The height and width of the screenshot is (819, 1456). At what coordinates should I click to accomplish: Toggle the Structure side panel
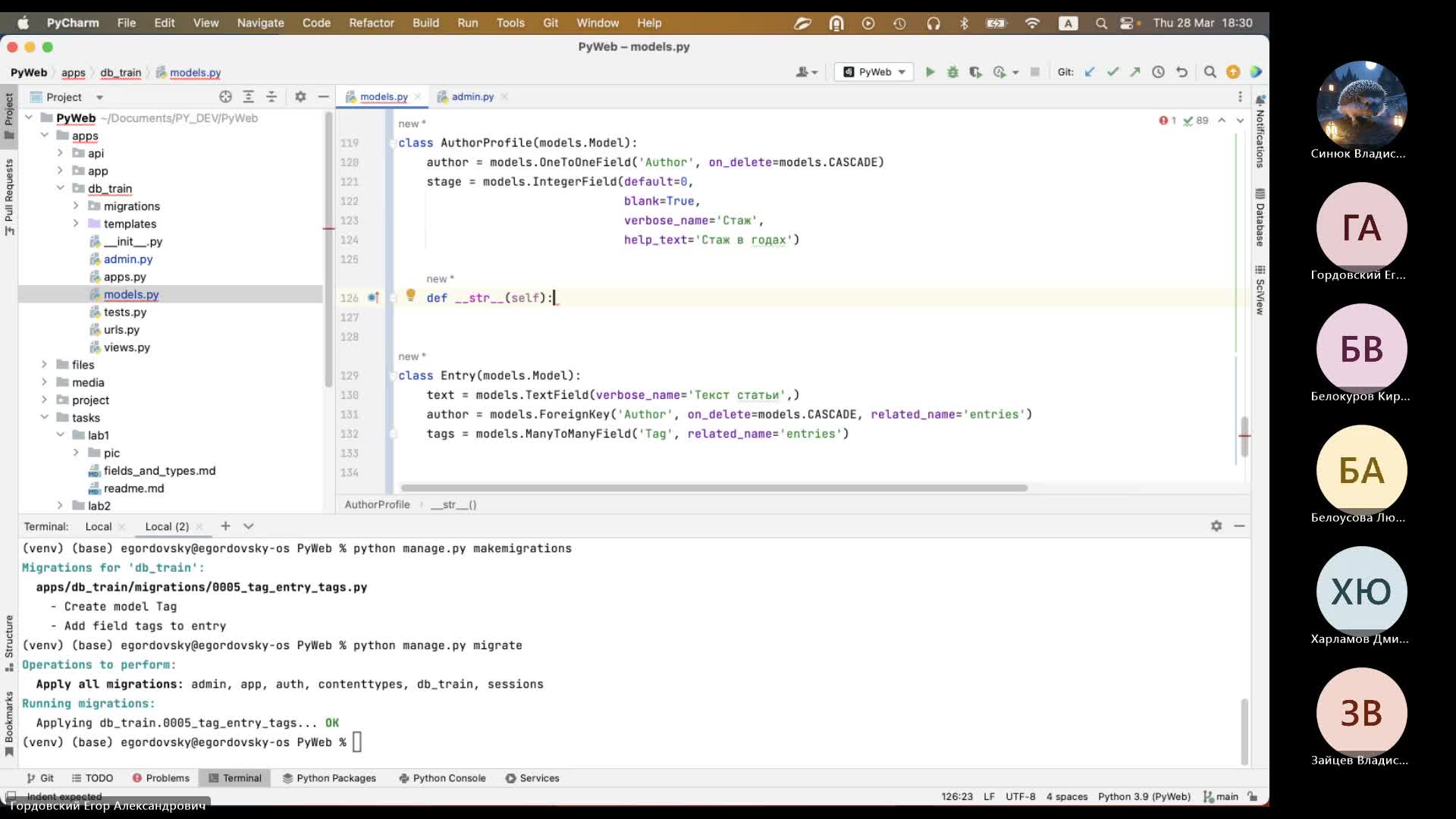click(9, 643)
